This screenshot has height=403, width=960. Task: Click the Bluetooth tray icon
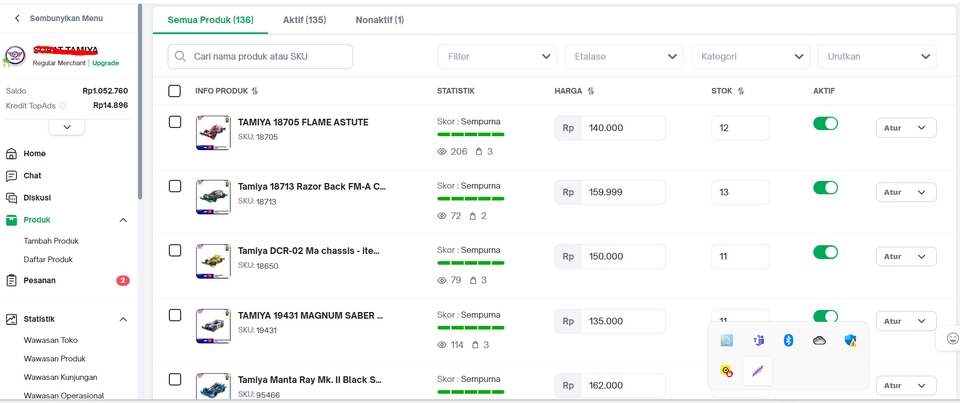point(789,341)
